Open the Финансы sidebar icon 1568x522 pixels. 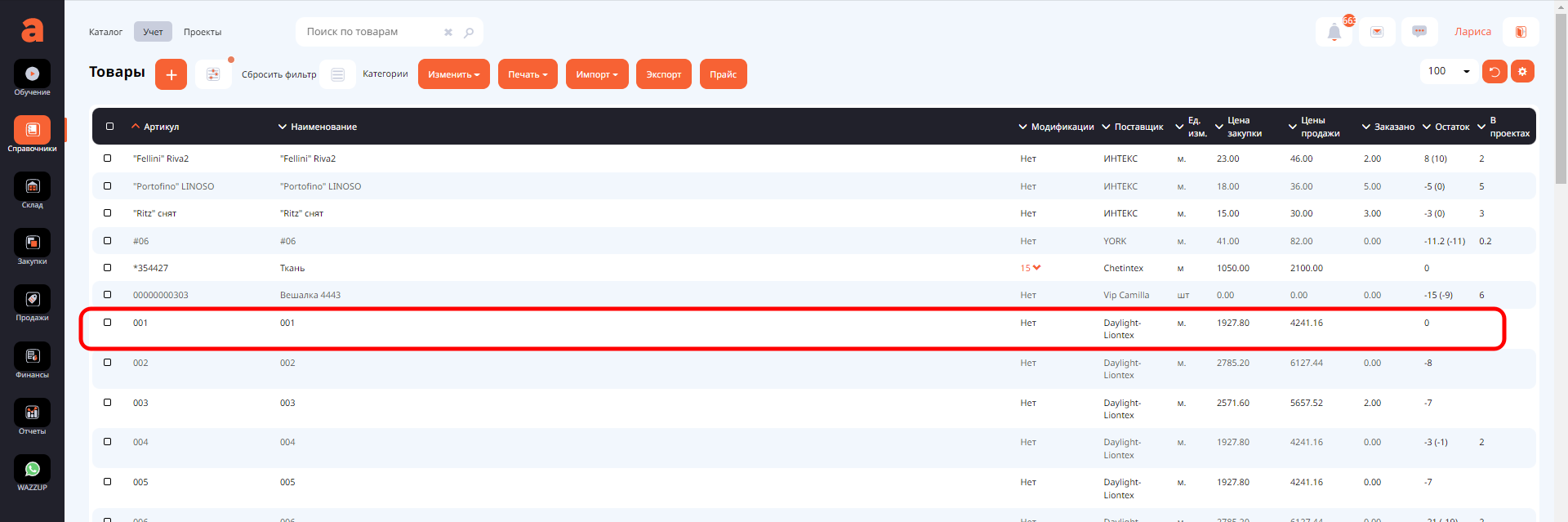pyautogui.click(x=32, y=357)
